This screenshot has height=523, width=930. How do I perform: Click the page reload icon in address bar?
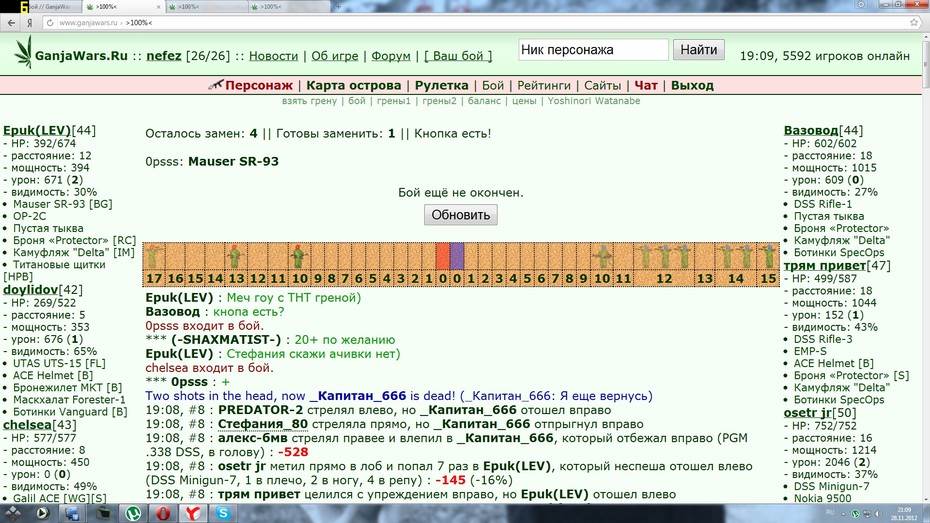(x=50, y=23)
